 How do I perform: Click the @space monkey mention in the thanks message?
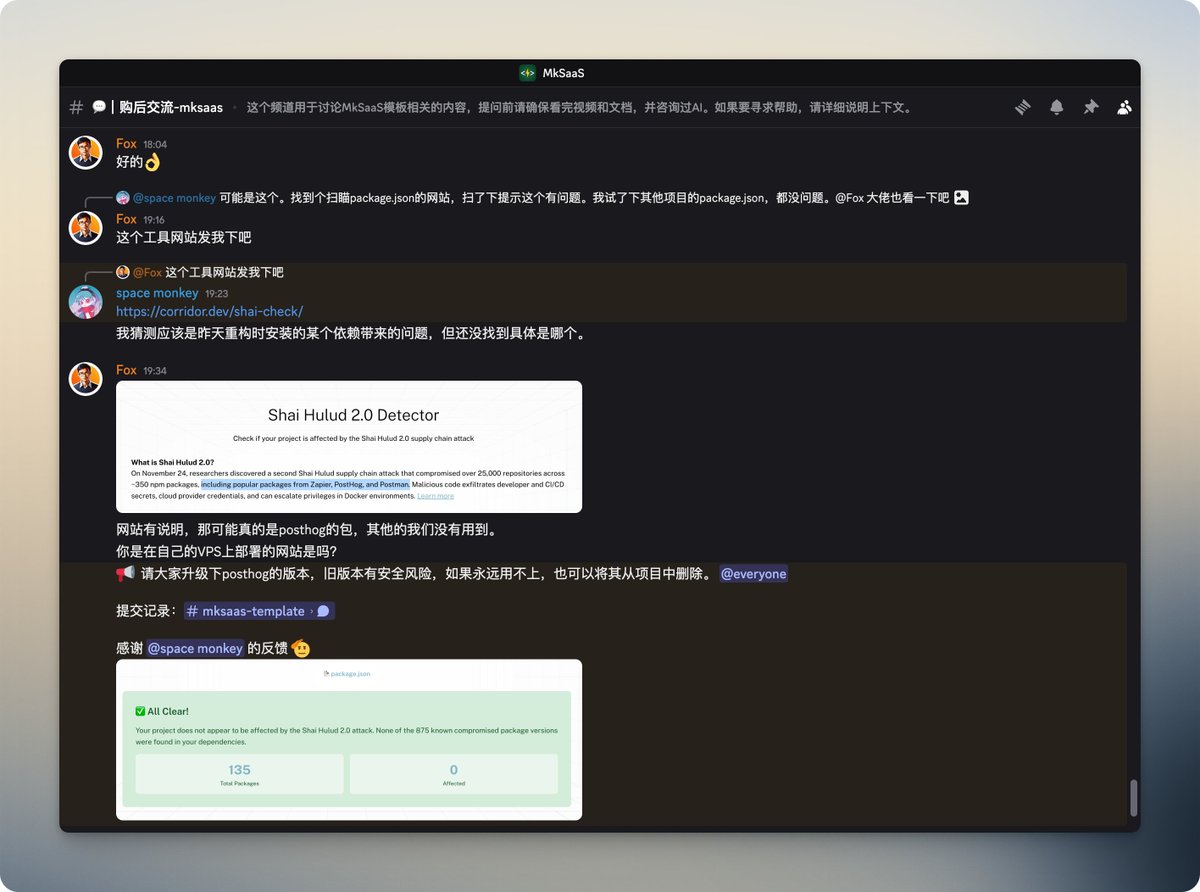pyautogui.click(x=195, y=648)
